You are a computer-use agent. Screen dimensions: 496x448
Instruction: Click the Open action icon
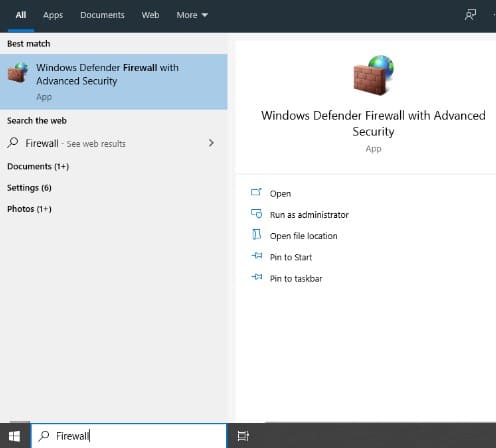256,192
